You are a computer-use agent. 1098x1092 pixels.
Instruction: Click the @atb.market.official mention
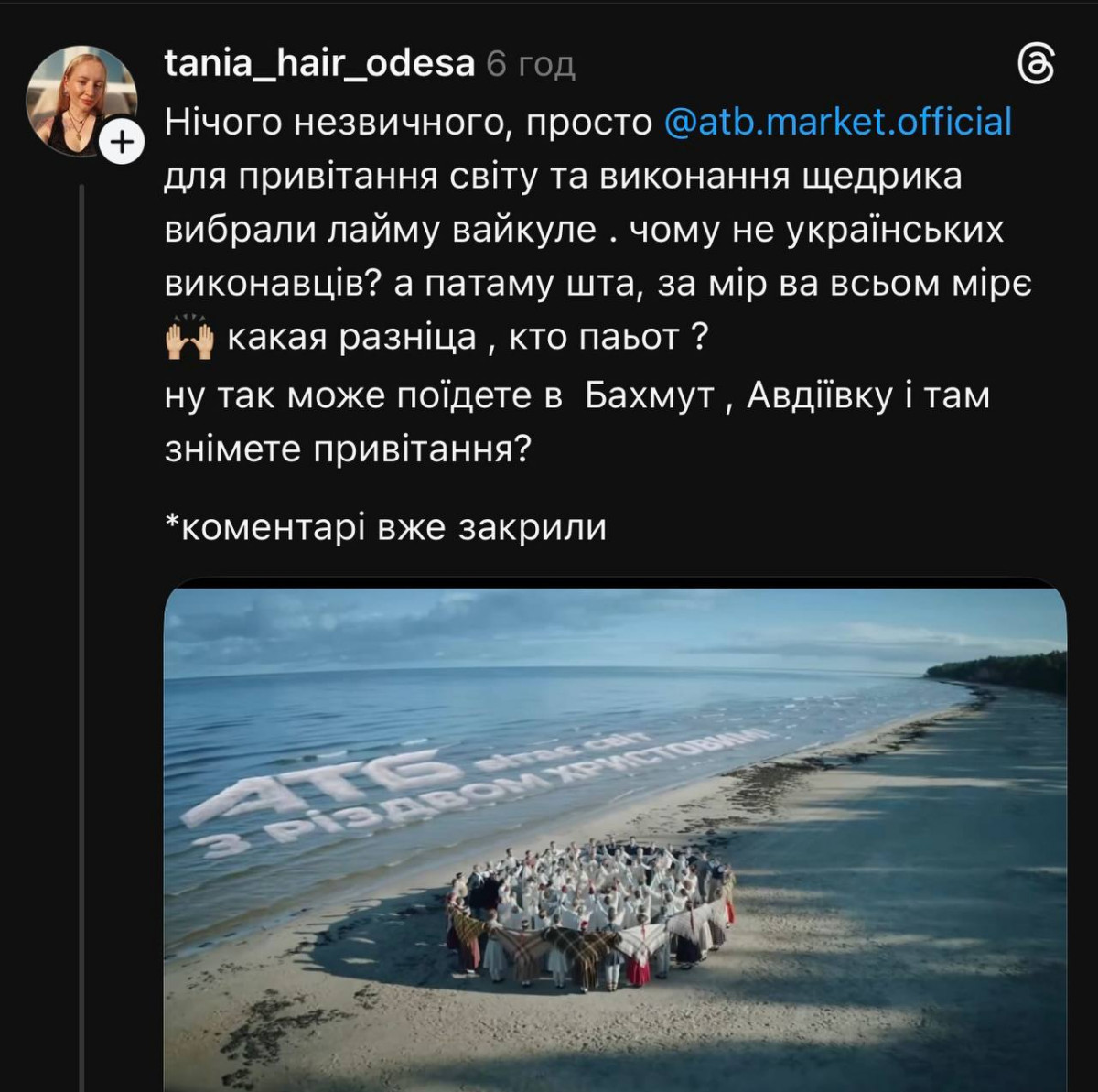click(837, 122)
